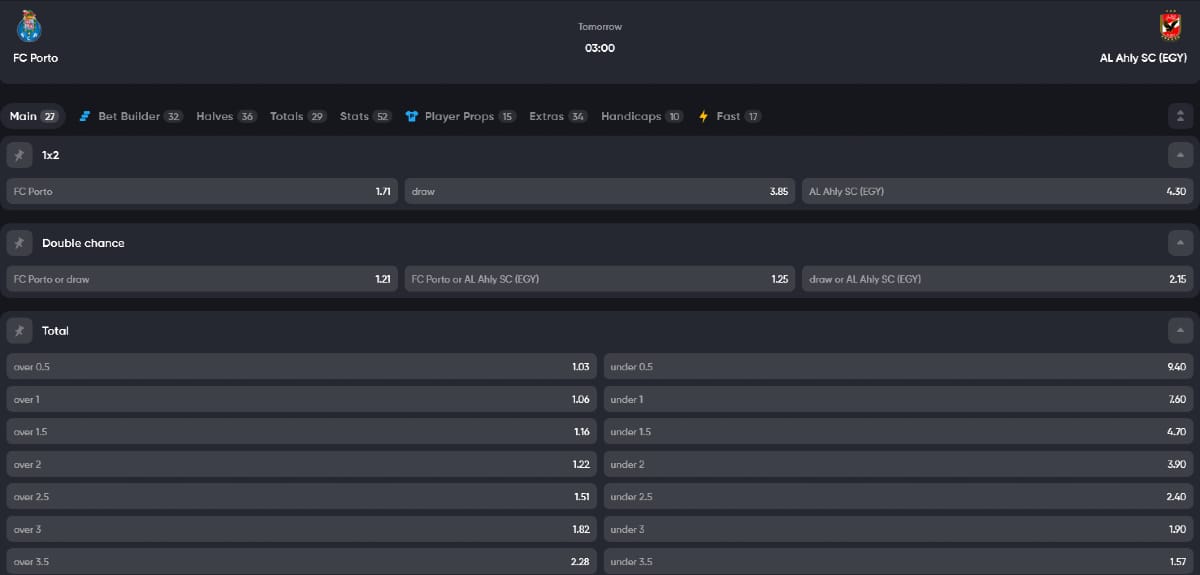Toggle collapse all markets button
The width and height of the screenshot is (1200, 575).
click(x=1181, y=116)
